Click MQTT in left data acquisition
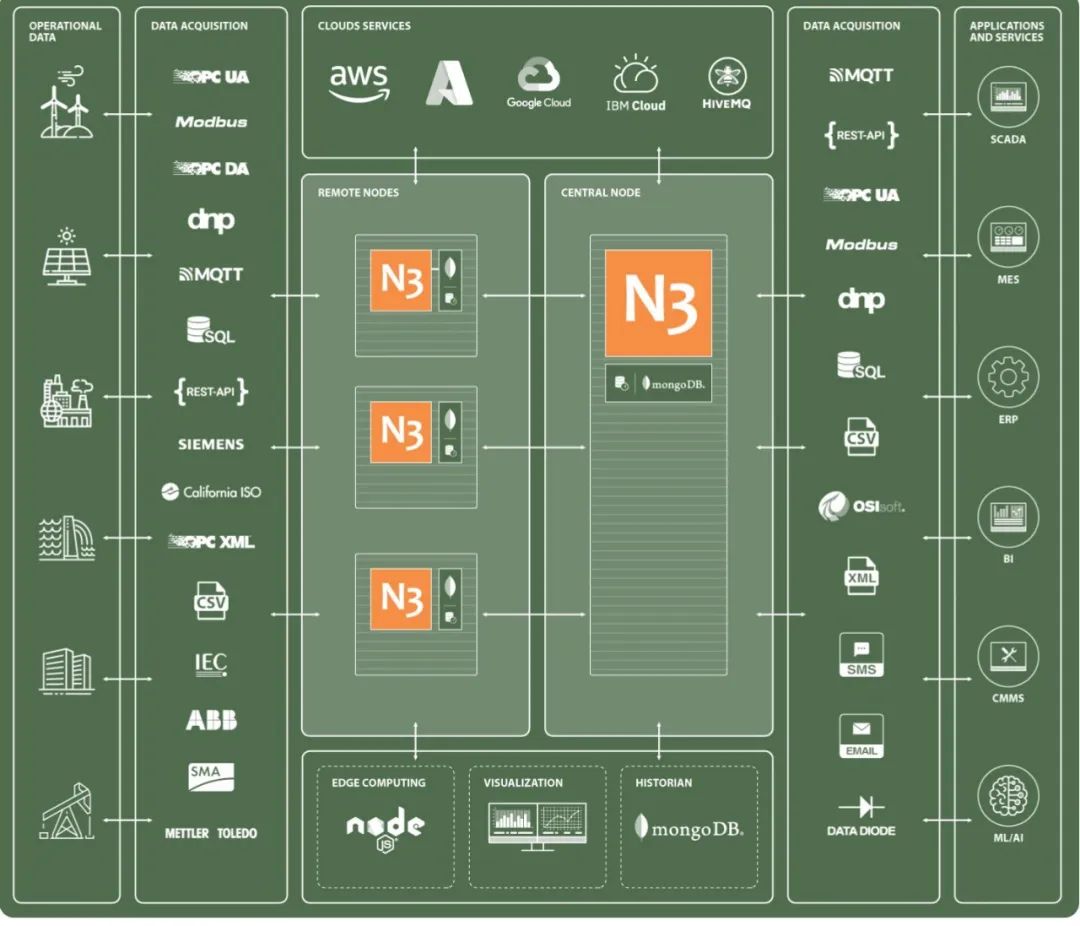 211,275
